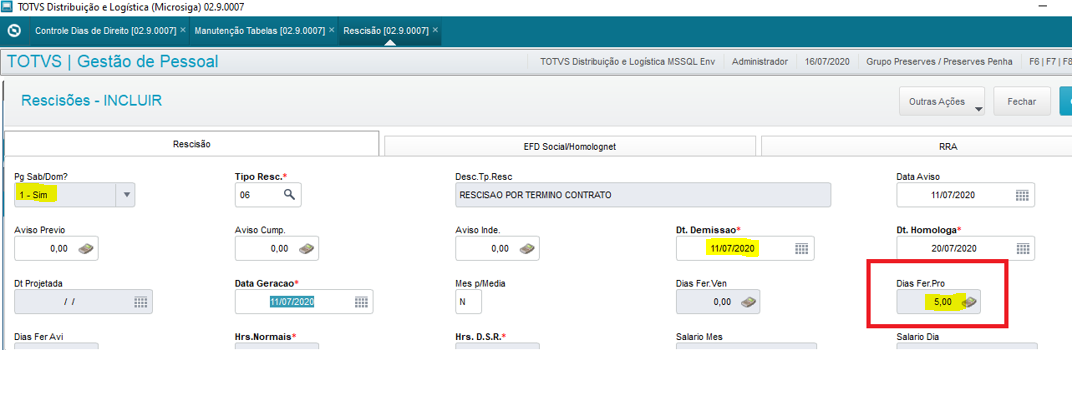Open the Data Aviso calendar picker
Screen dimensions: 1076x398
[1022, 195]
